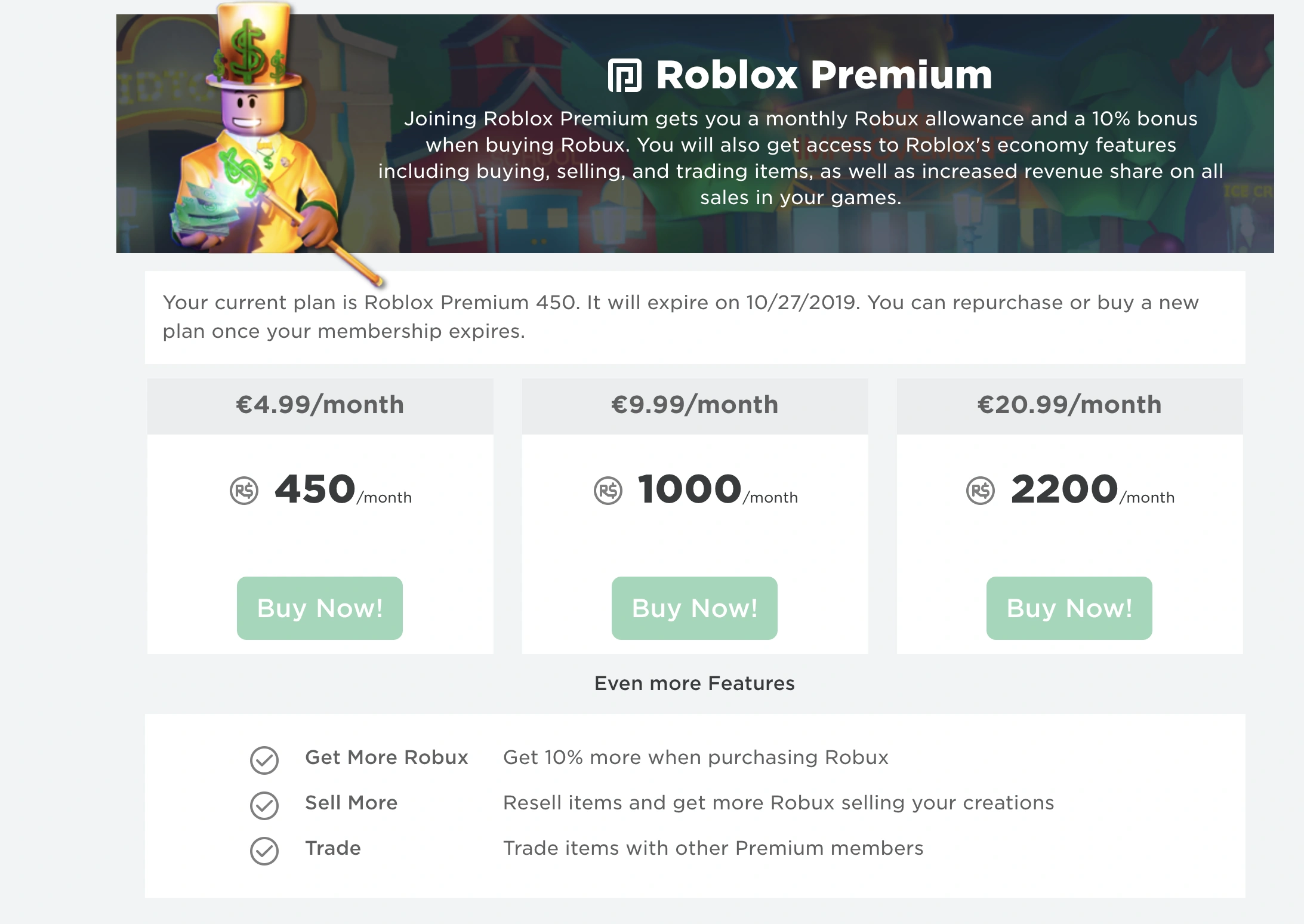The height and width of the screenshot is (924, 1304).
Task: Click the 2200/month Robux amount
Action: point(1065,489)
